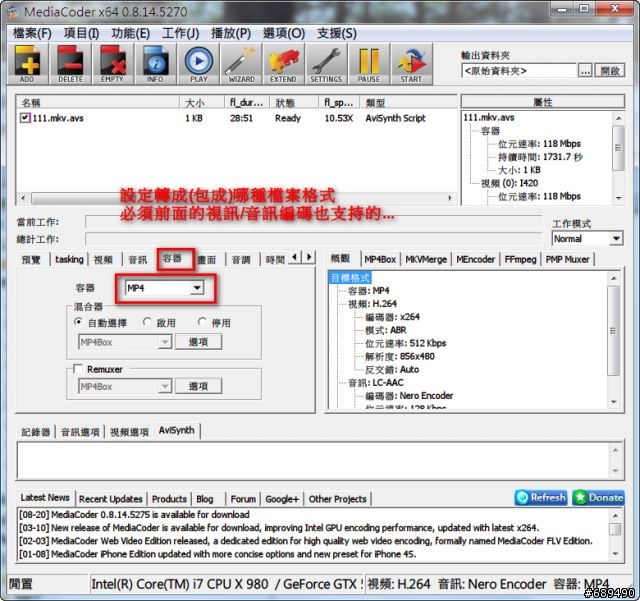
Task: Click the 混合器 選項 button
Action: click(x=198, y=342)
